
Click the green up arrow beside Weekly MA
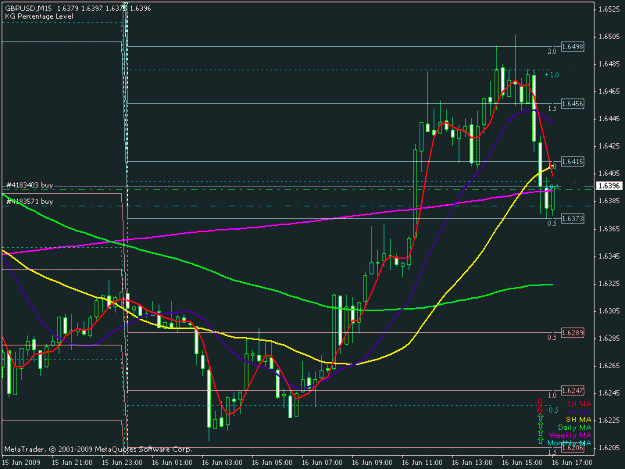point(540,434)
